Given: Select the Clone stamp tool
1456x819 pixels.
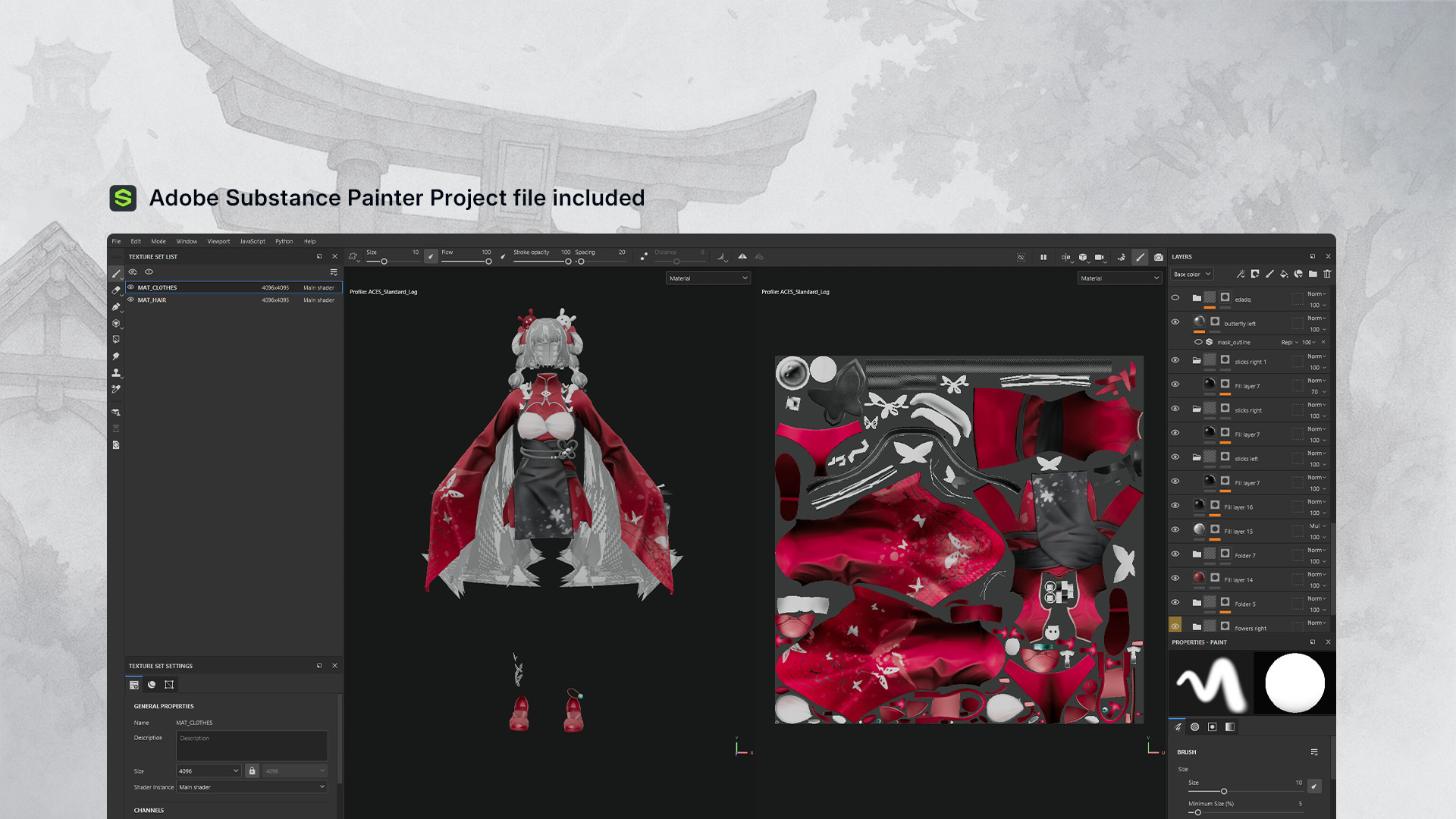Looking at the screenshot, I should pyautogui.click(x=116, y=372).
